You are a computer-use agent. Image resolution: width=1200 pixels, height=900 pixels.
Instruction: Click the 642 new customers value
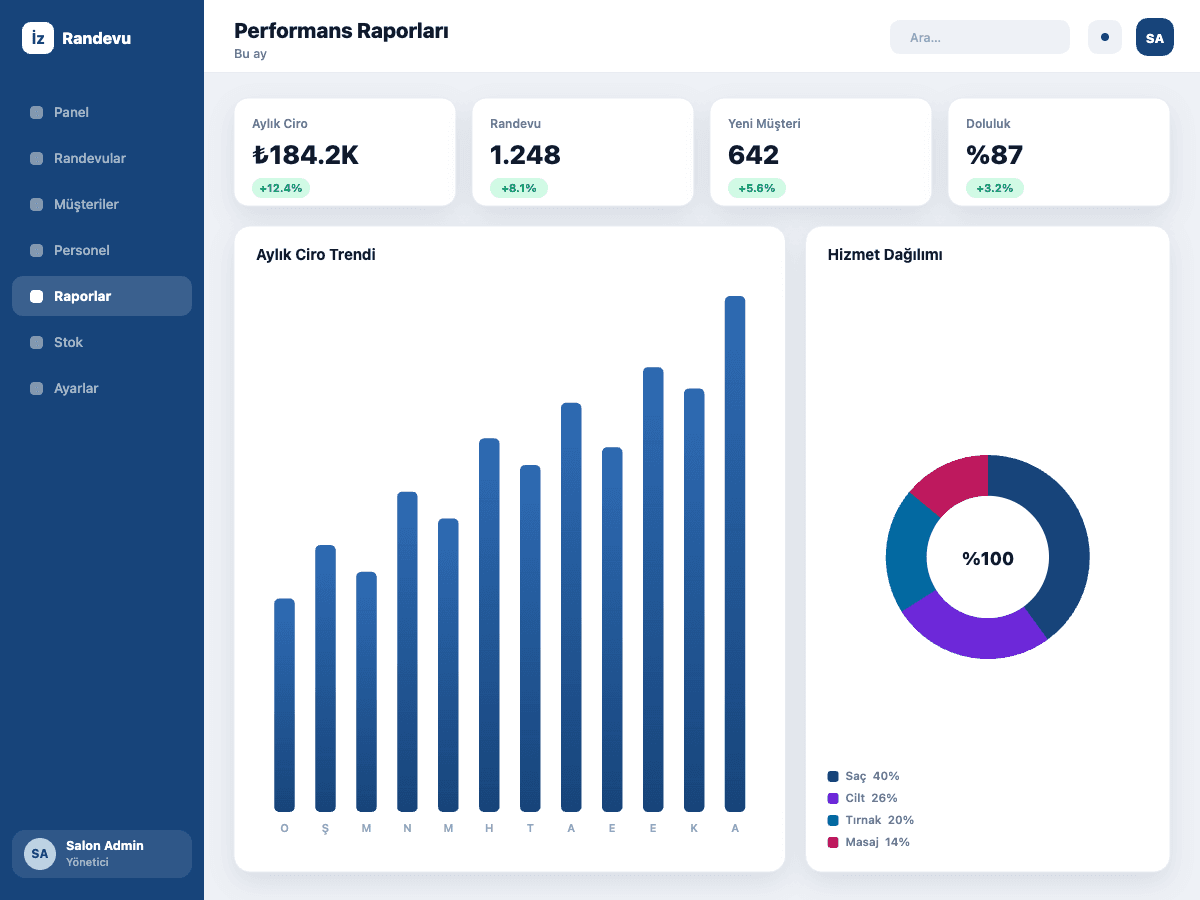(753, 155)
